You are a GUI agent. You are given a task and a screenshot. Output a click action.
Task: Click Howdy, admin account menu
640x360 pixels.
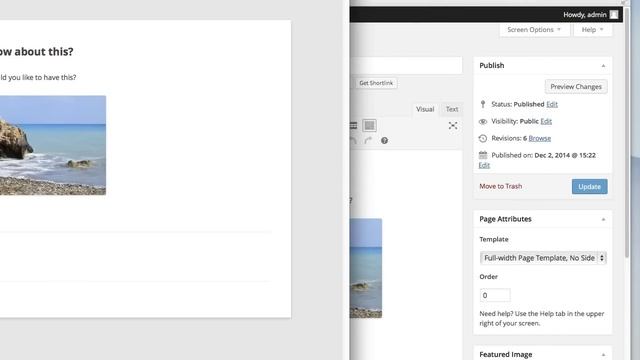[590, 15]
